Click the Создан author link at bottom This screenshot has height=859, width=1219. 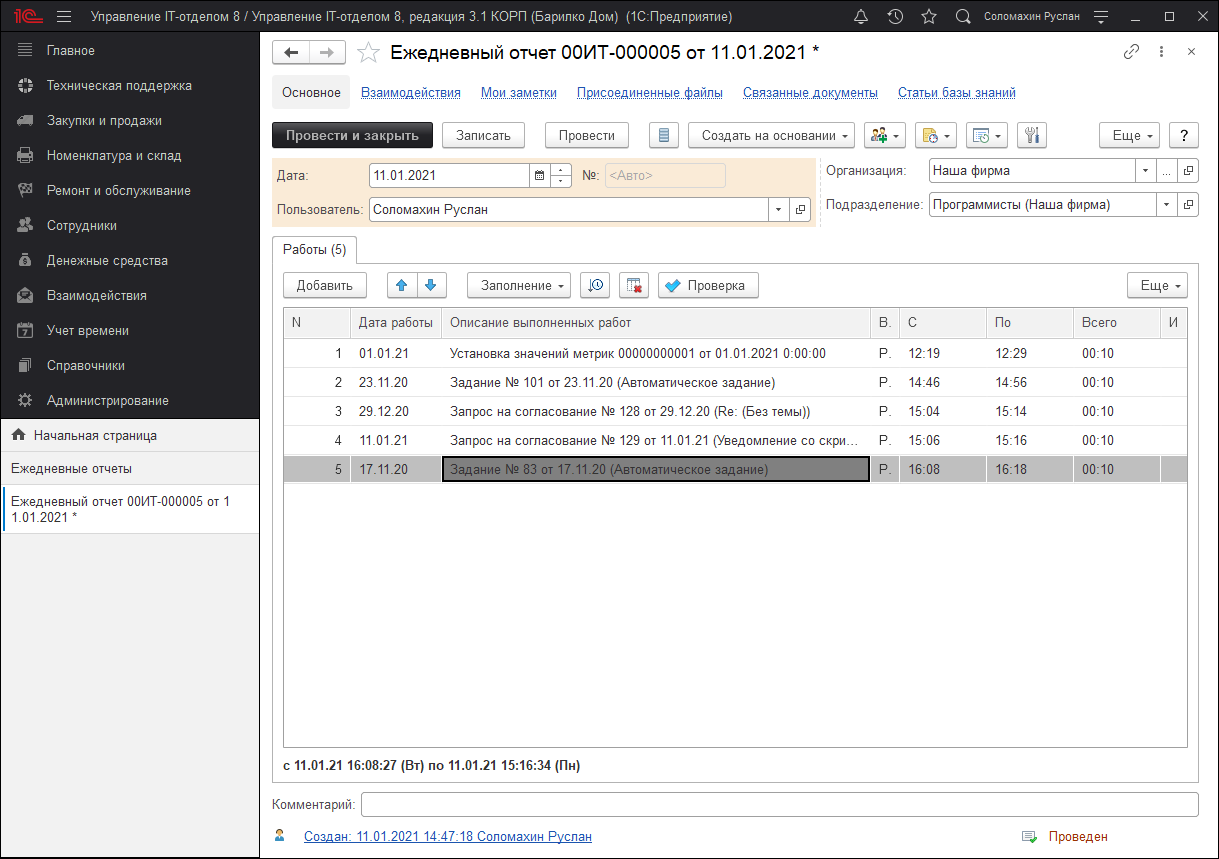click(447, 836)
